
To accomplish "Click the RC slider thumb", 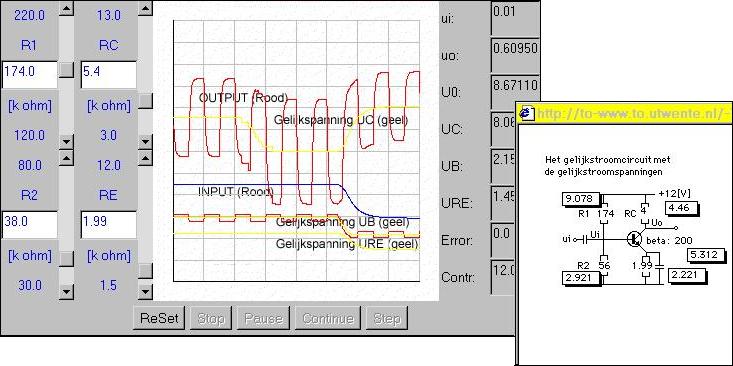I will [146, 101].
